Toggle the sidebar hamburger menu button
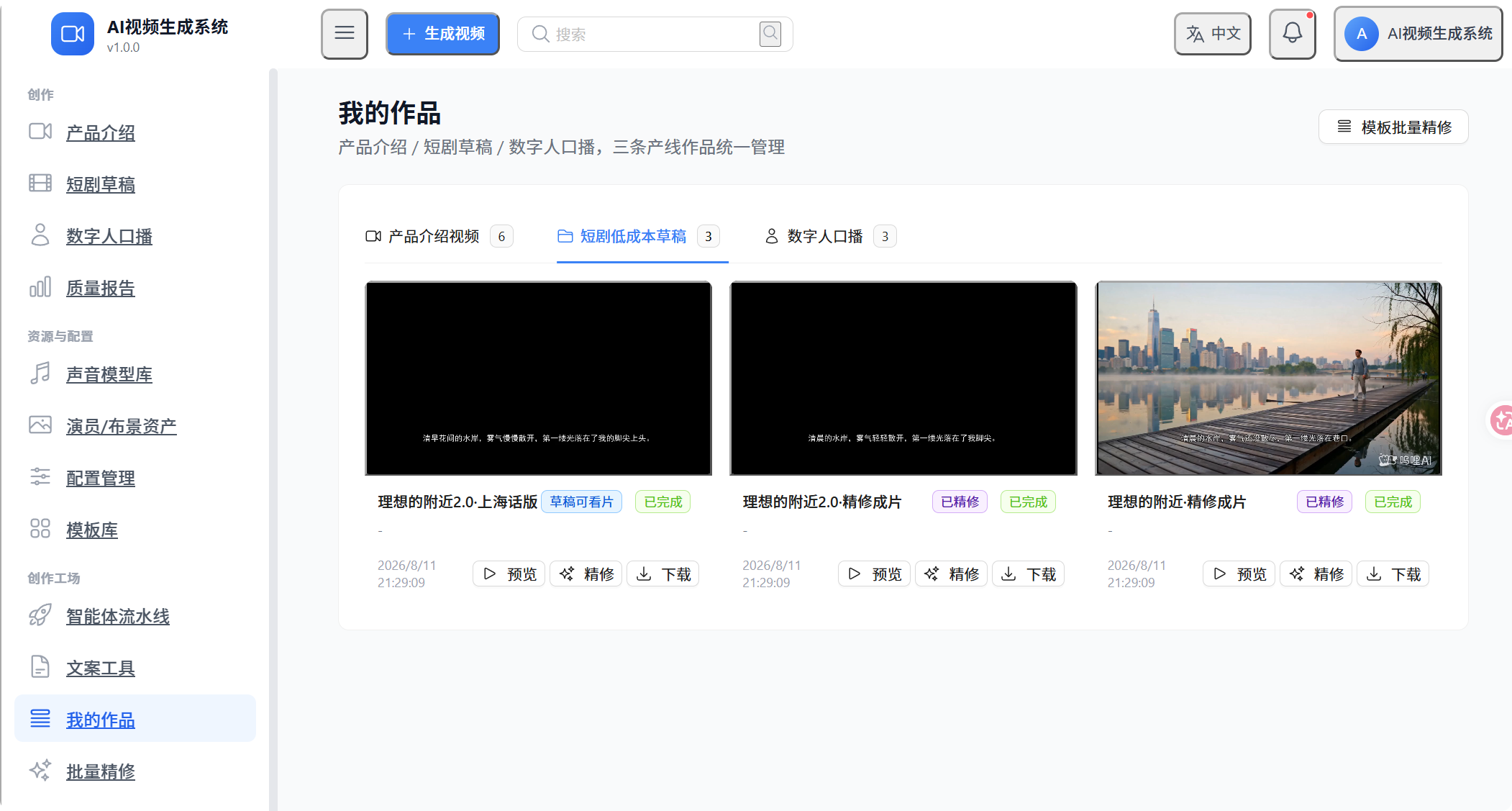1512x811 pixels. pos(345,34)
